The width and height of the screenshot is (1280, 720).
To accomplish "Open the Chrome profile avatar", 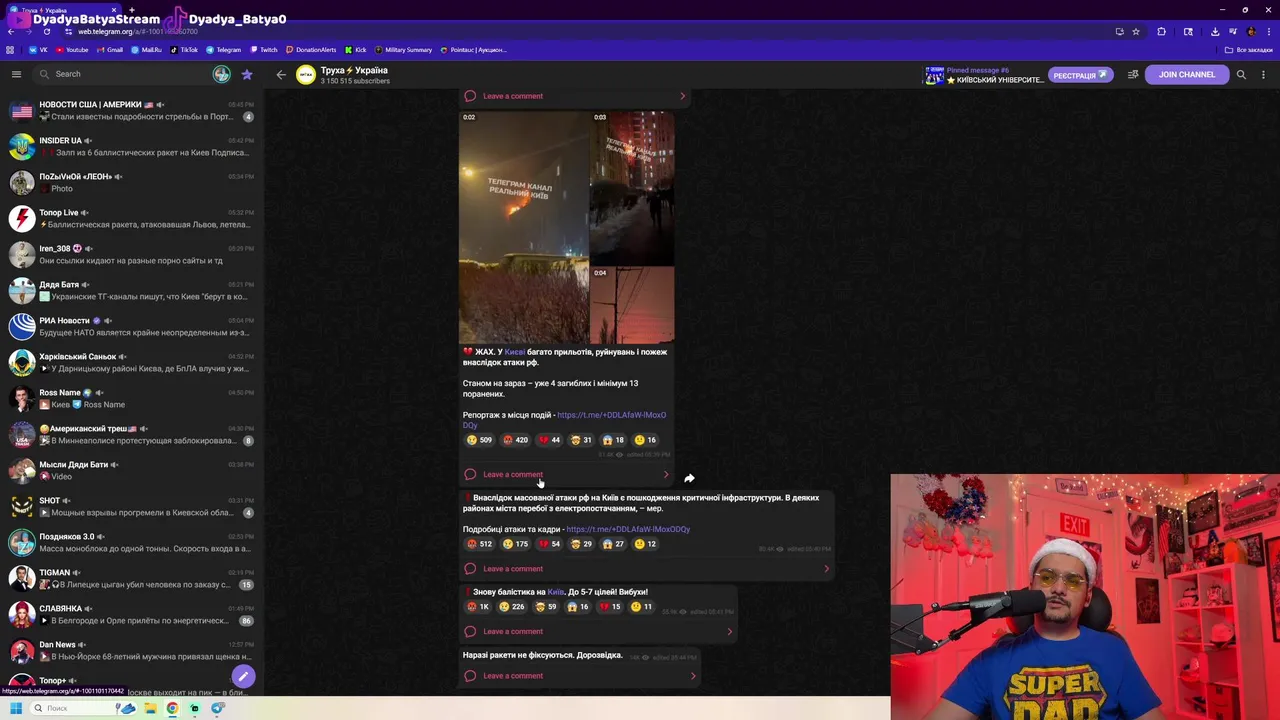I will (1251, 31).
